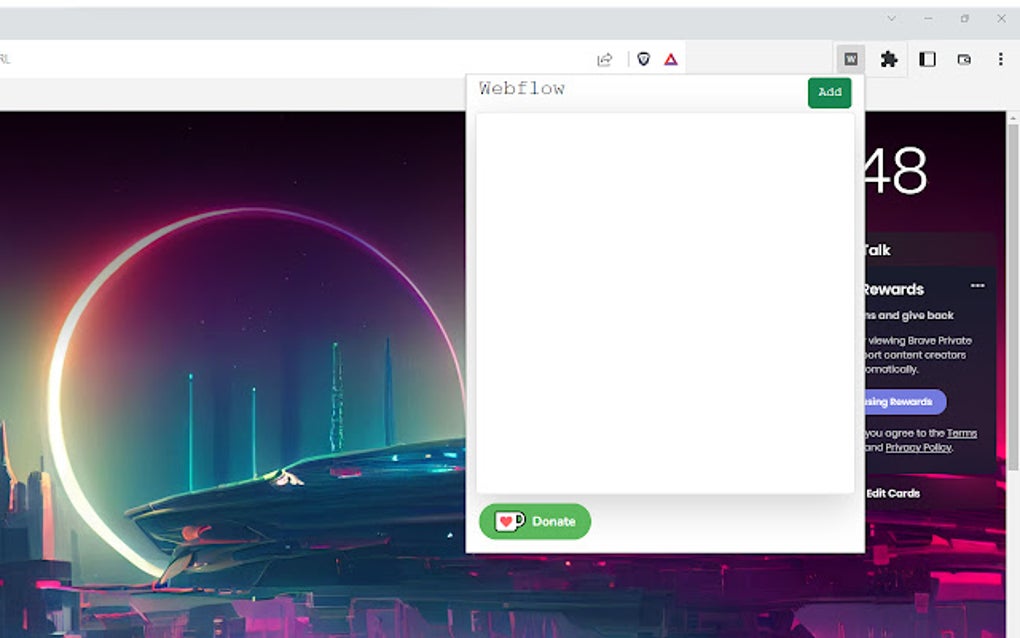Click the Brave Rewards triangle icon

coord(670,58)
